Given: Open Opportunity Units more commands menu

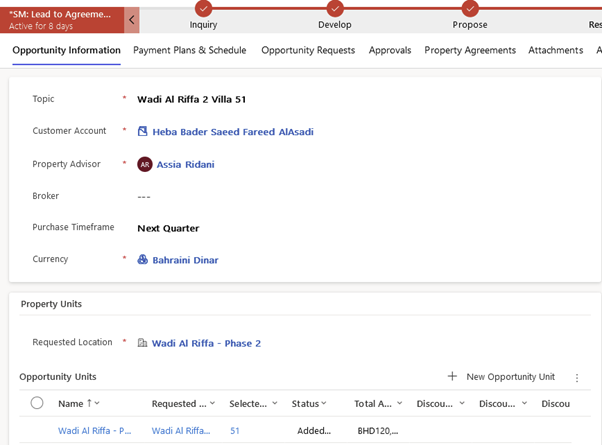Looking at the screenshot, I should pos(577,378).
